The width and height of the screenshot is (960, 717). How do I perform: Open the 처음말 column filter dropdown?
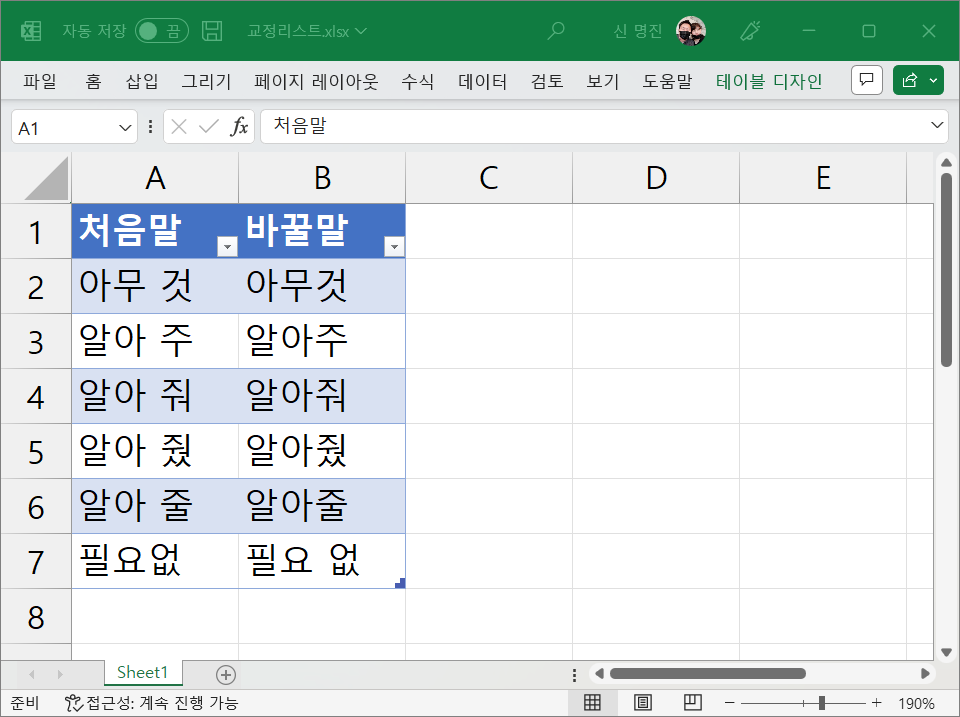tap(227, 247)
